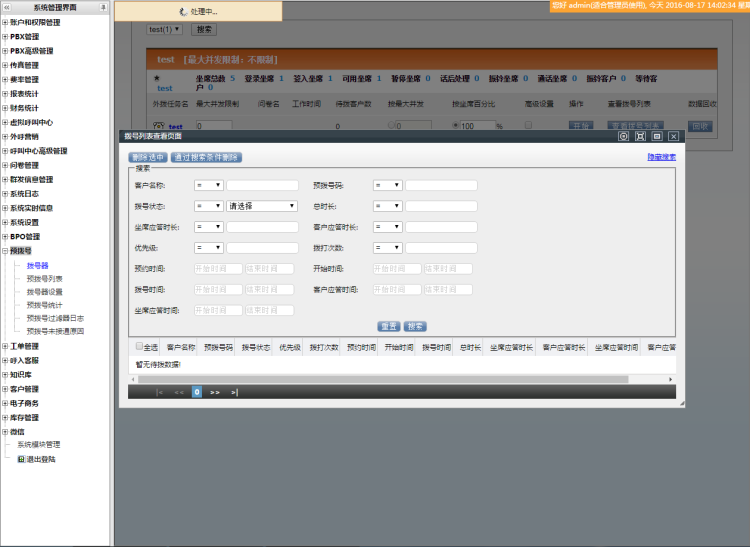Open 拨号器设置 in the sidebar
Screen dimensions: 750x547
44,292
